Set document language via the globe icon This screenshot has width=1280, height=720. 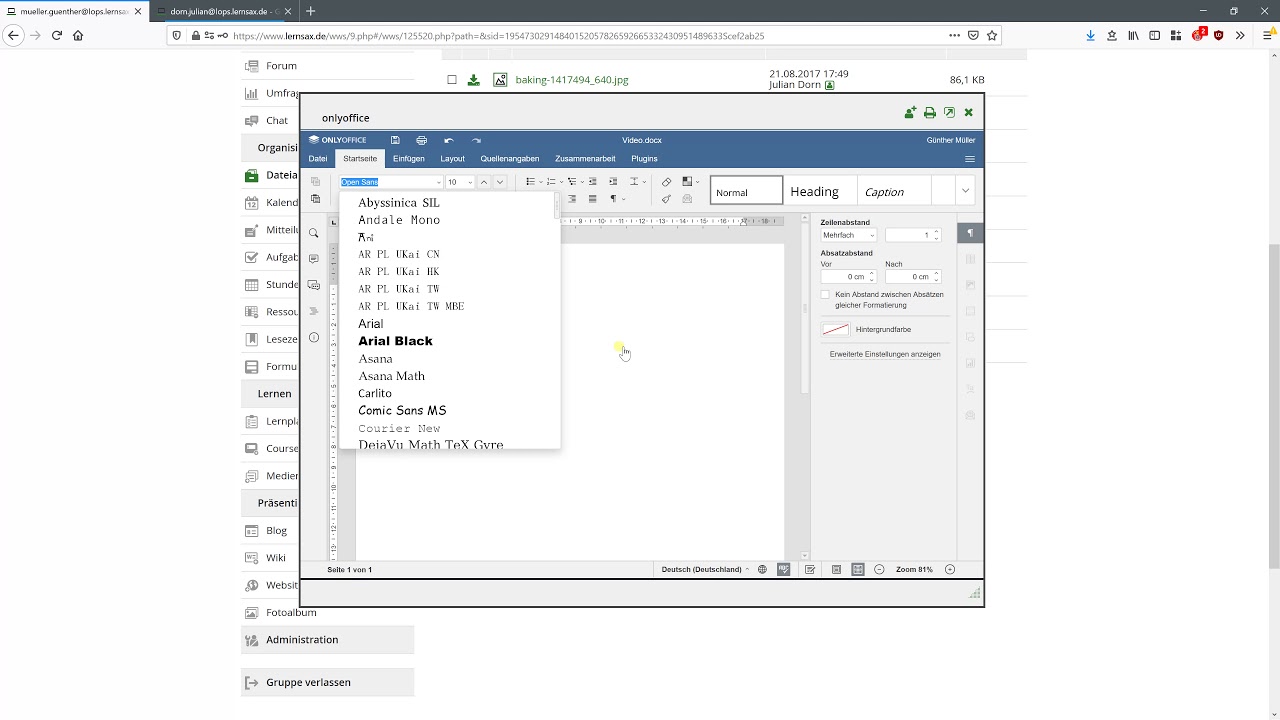[762, 569]
